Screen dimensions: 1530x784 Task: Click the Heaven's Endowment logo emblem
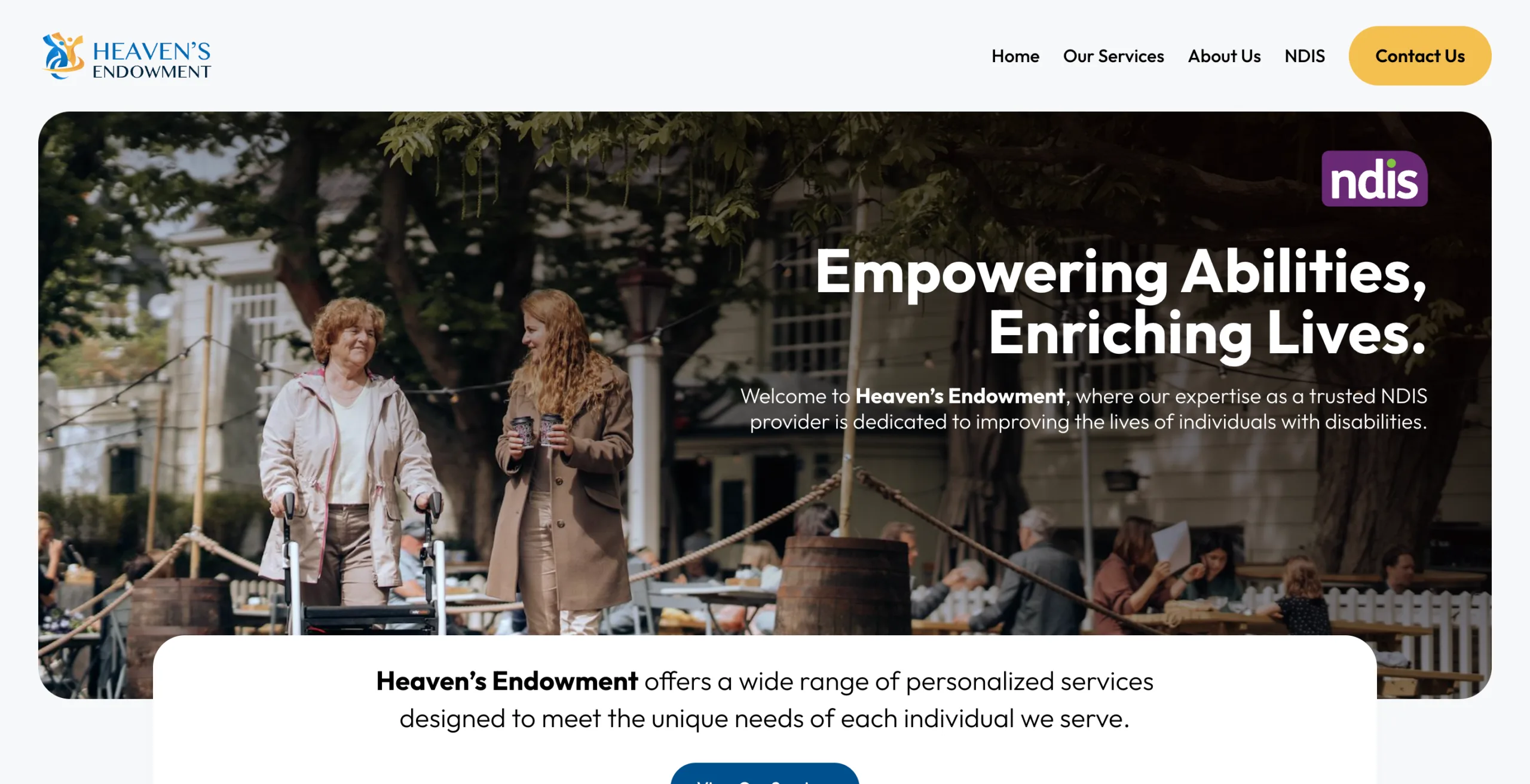coord(63,56)
